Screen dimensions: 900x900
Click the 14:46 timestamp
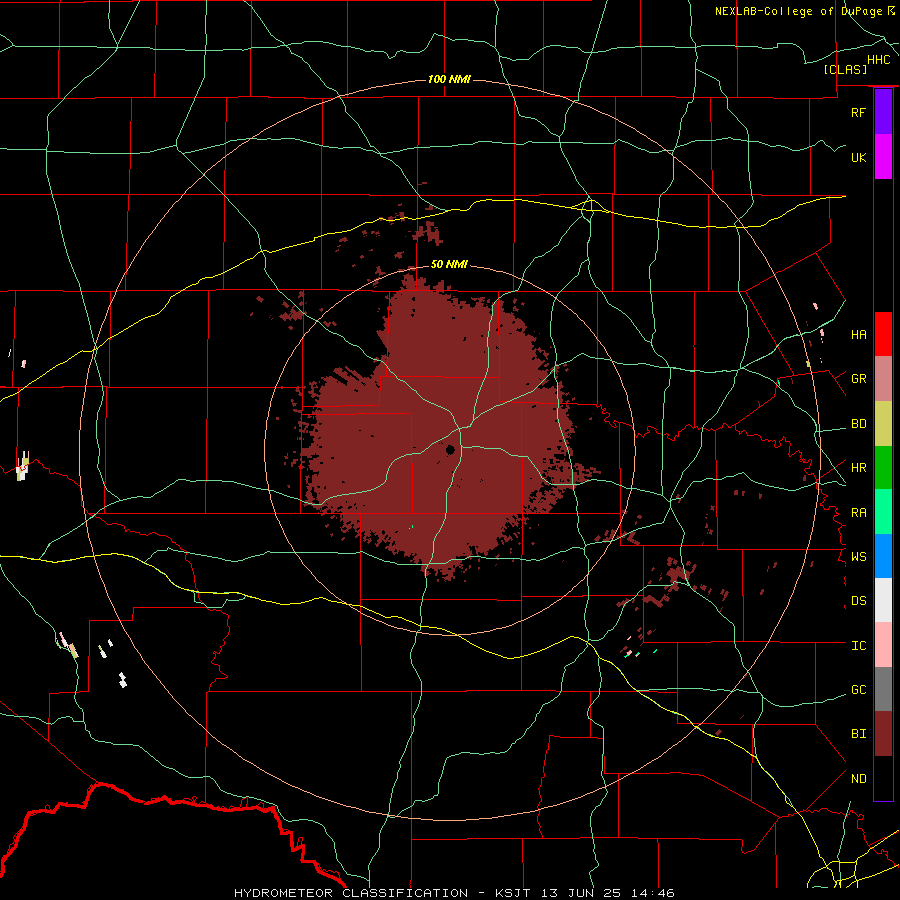point(651,893)
